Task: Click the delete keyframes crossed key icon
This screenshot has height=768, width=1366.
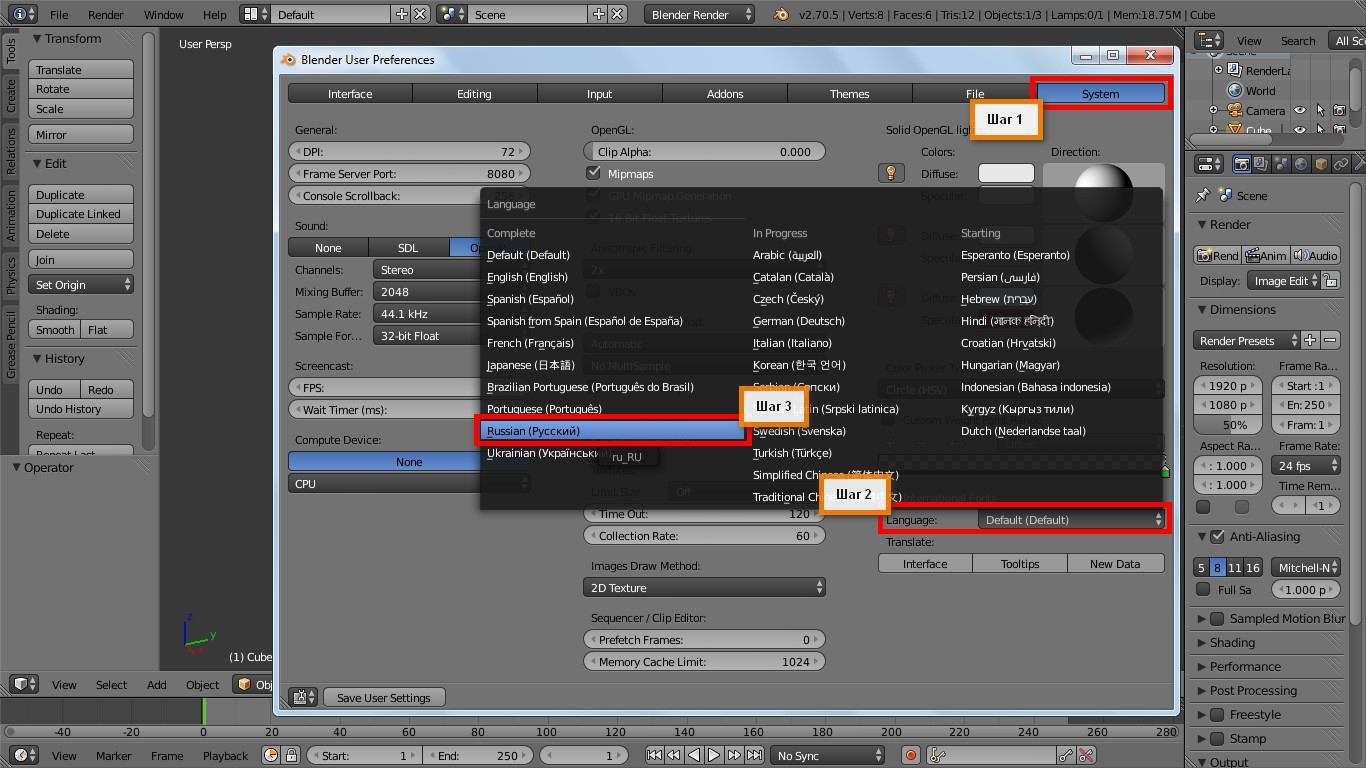Action: pyautogui.click(x=1087, y=755)
